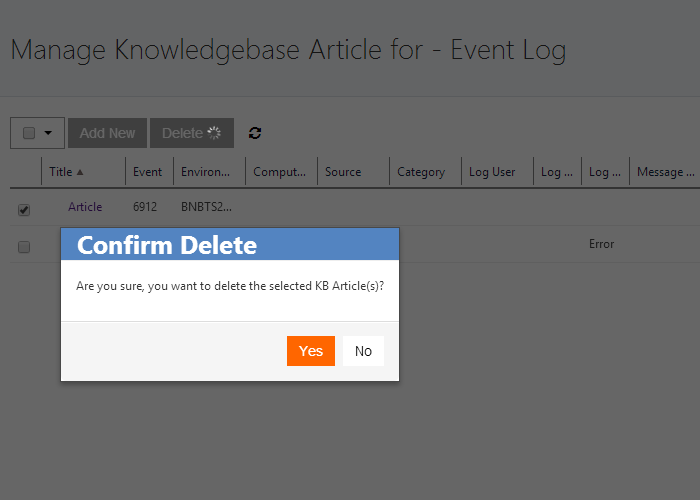Click the refresh icon in the toolbar

point(255,133)
